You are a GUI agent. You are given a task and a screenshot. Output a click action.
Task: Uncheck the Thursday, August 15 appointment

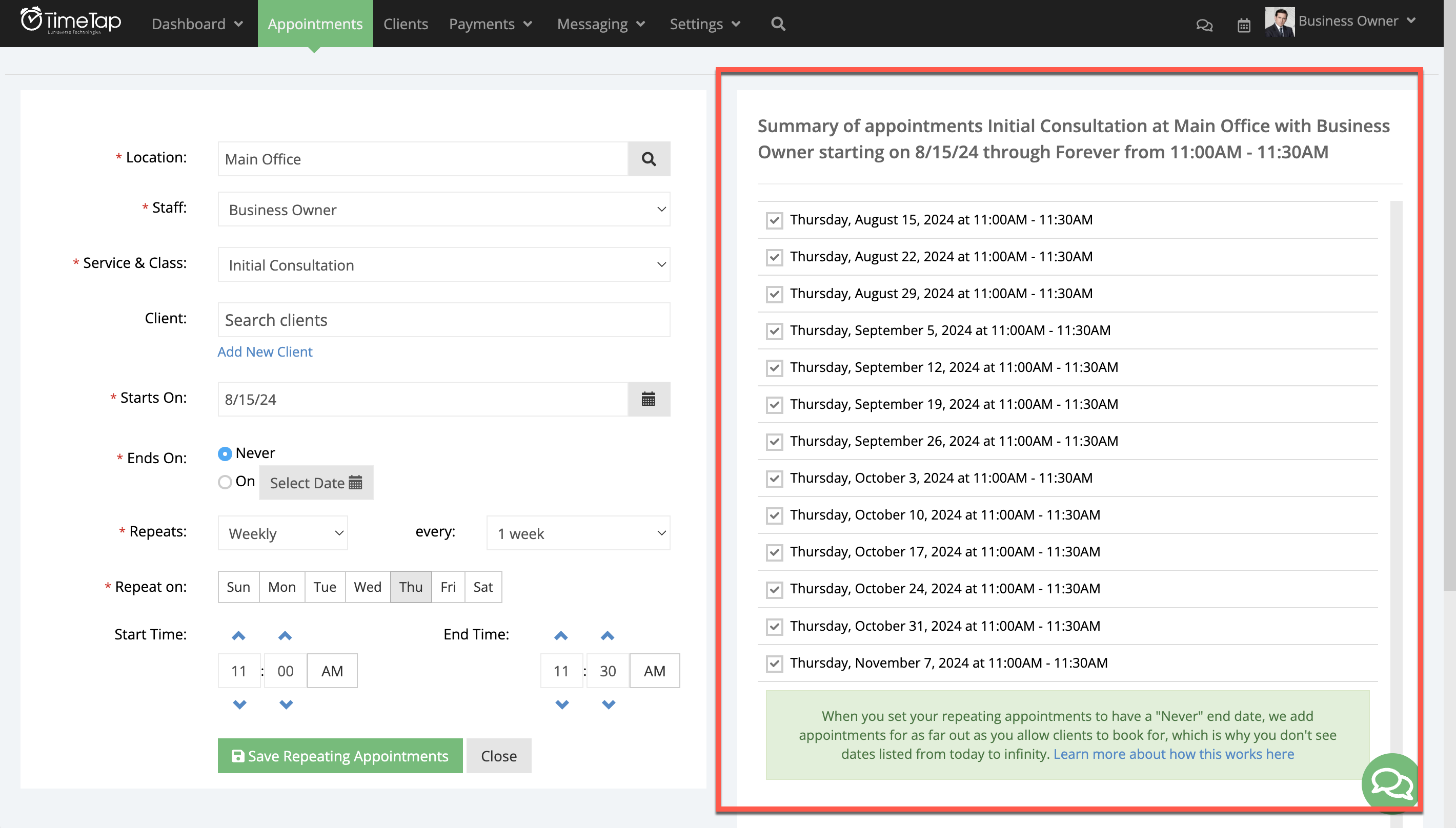(774, 220)
